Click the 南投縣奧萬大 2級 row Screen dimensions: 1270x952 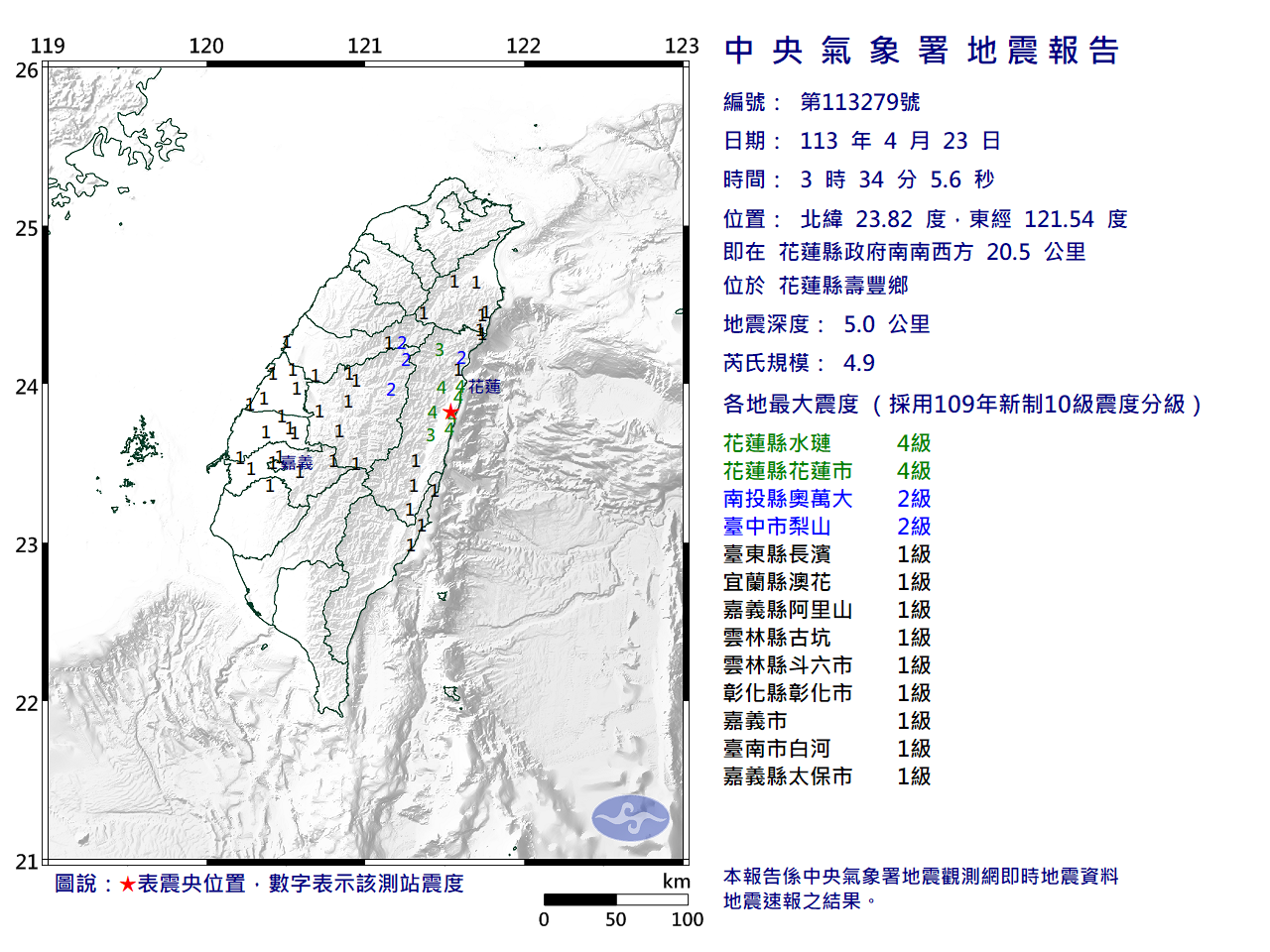[827, 499]
